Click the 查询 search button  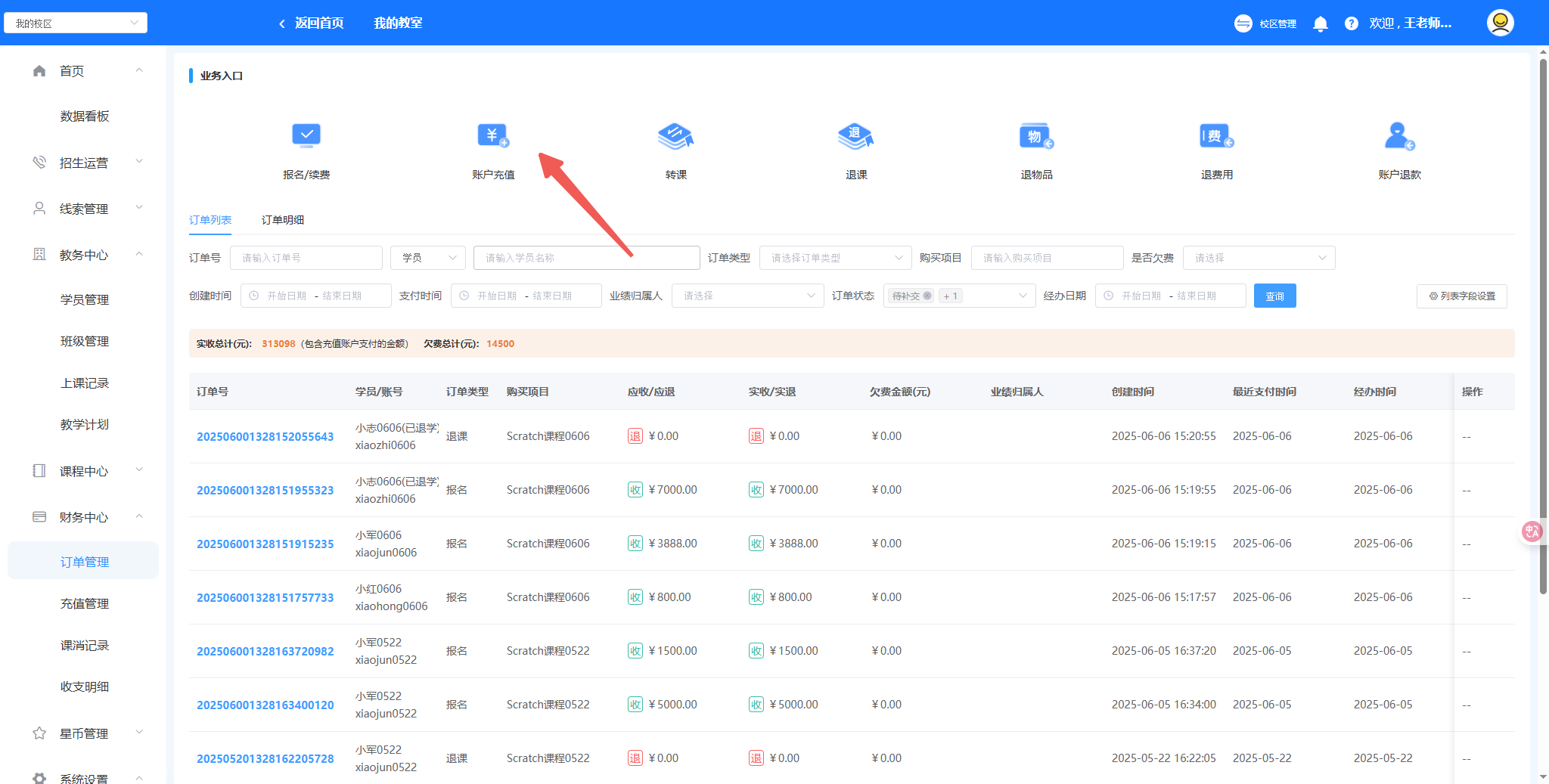click(x=1274, y=296)
